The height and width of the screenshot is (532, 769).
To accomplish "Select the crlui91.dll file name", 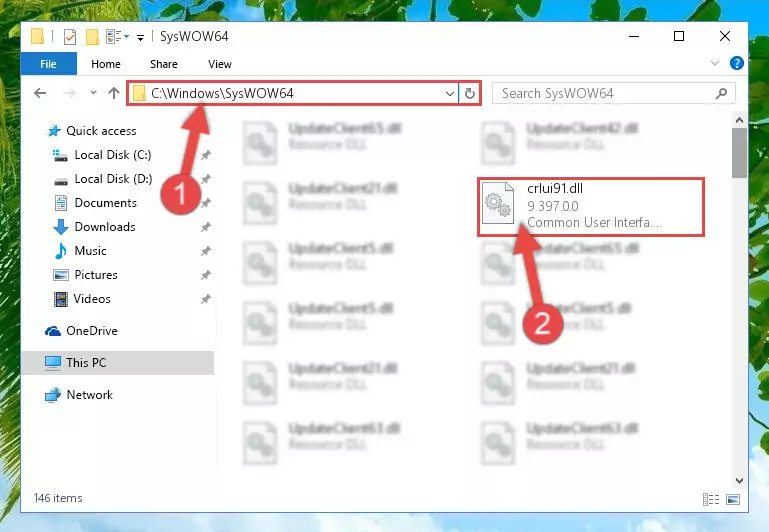I will 555,189.
